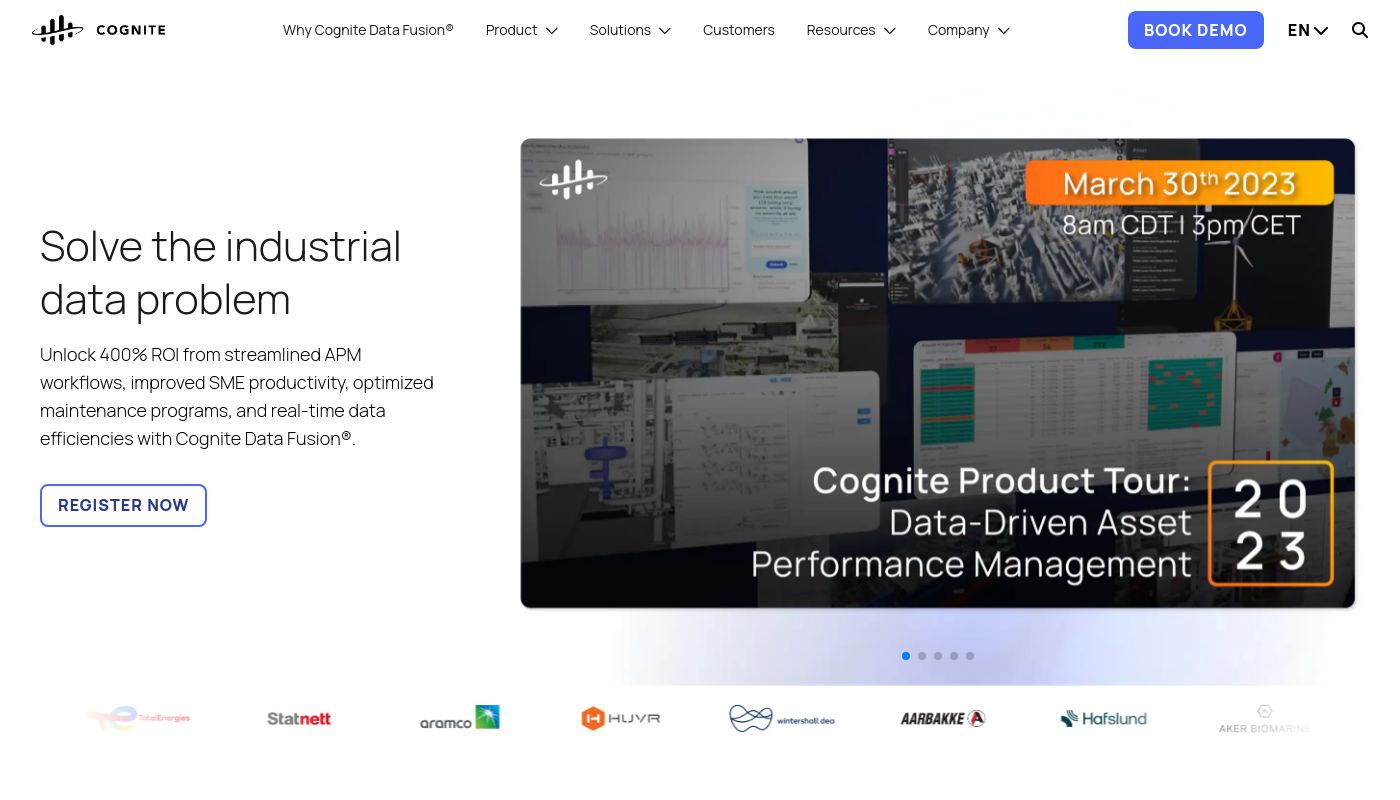Image resolution: width=1400 pixels, height=800 pixels.
Task: Click the AARBAKKE logo
Action: (943, 718)
